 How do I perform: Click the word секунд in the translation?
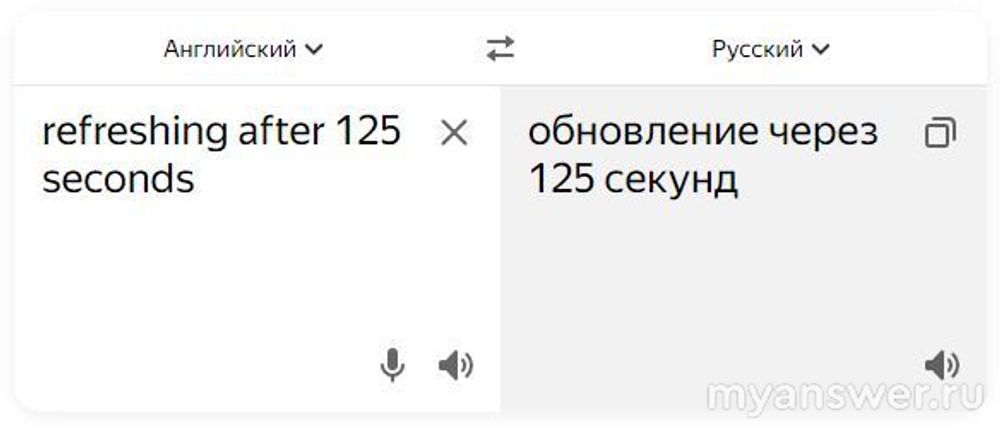click(671, 181)
